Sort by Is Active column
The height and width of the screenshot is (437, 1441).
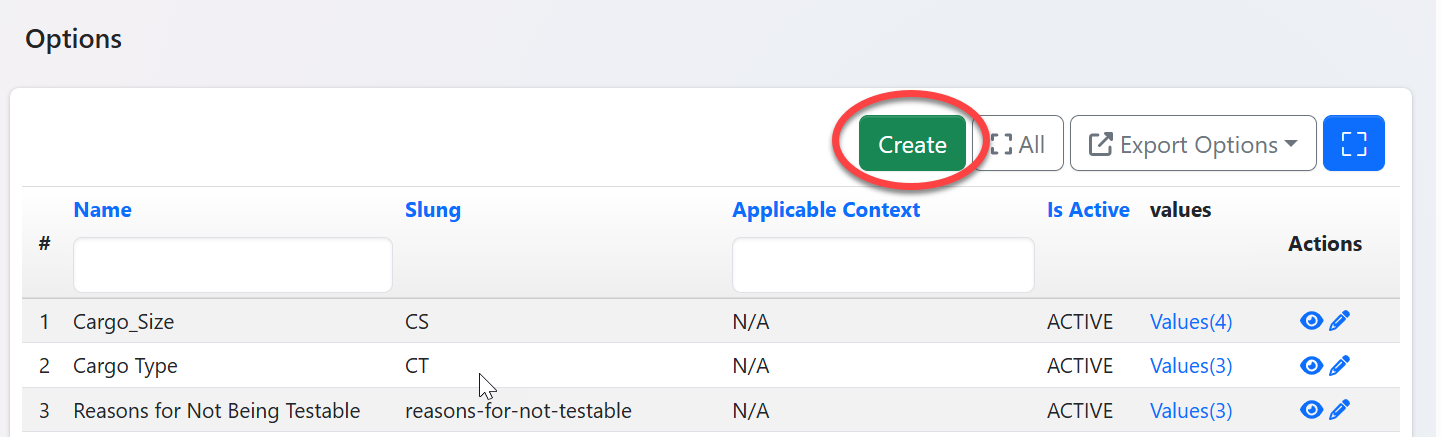pyautogui.click(x=1088, y=210)
